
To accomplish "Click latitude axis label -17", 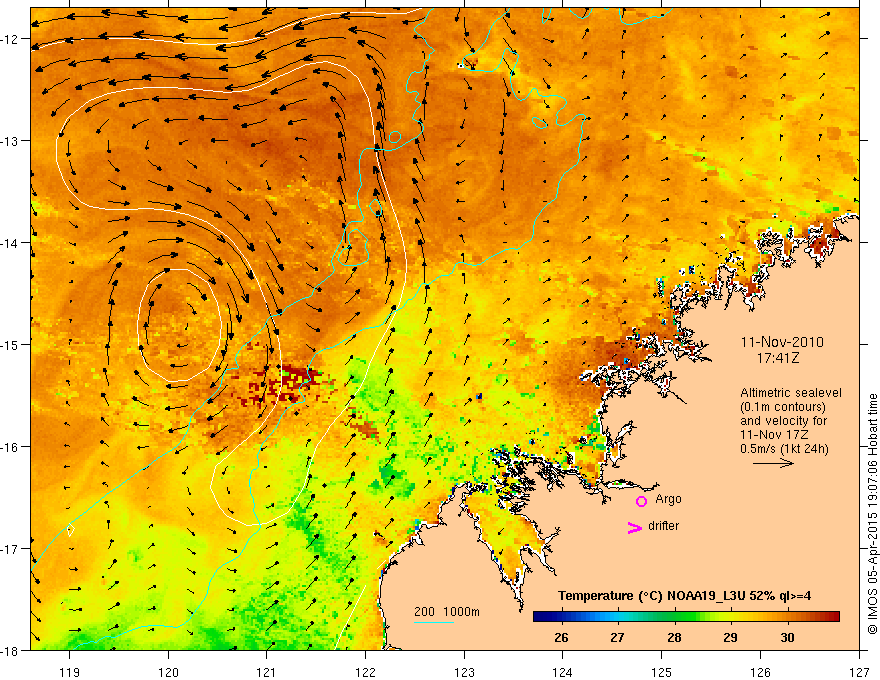I will coord(10,548).
